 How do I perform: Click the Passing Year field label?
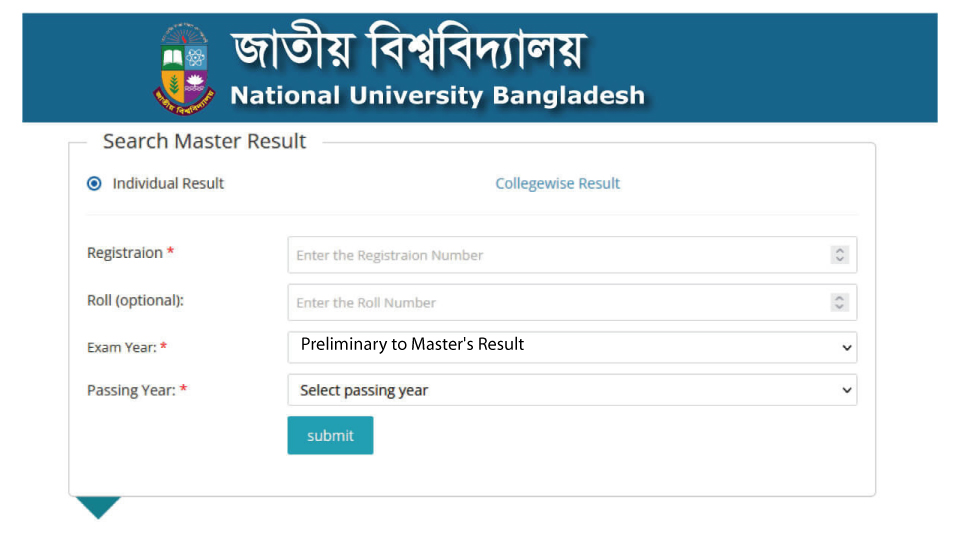[131, 390]
